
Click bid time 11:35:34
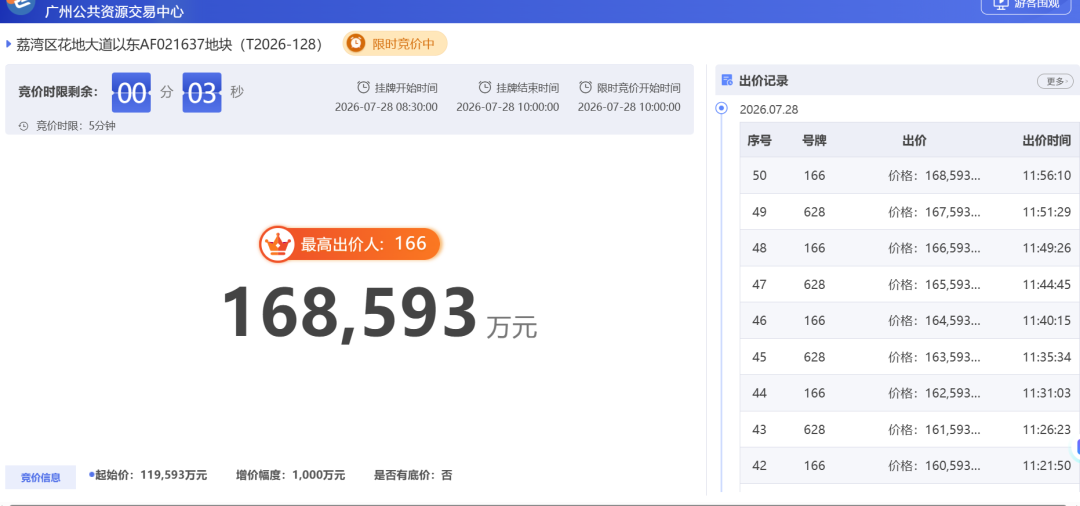tap(1046, 357)
